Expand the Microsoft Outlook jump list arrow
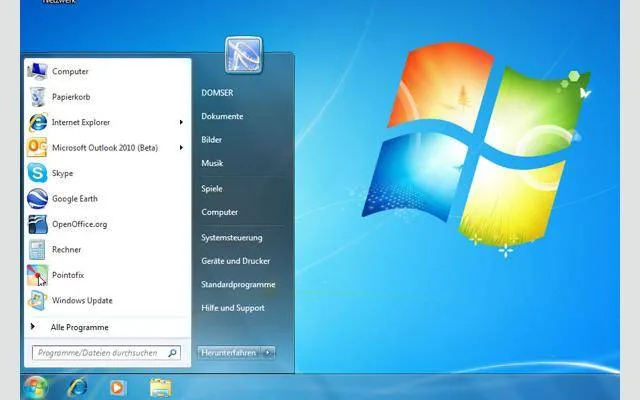 [x=181, y=148]
